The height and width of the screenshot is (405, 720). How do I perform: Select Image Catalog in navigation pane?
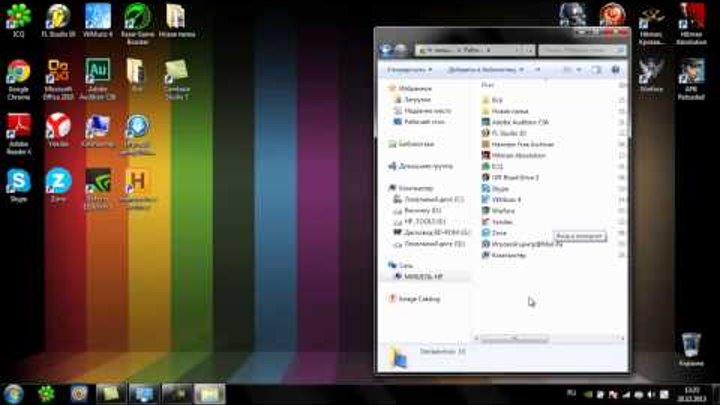tap(418, 298)
